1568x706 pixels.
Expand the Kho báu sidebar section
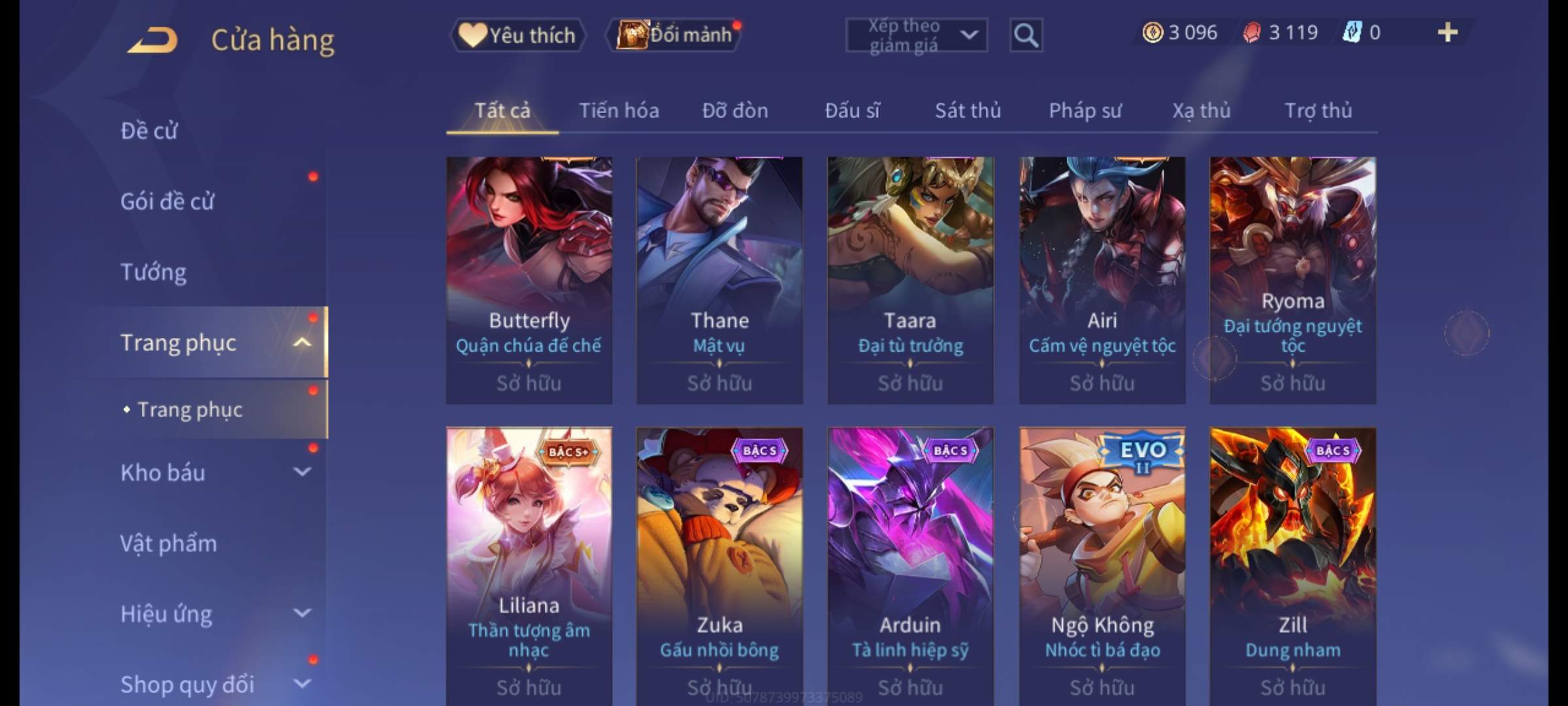pyautogui.click(x=302, y=471)
